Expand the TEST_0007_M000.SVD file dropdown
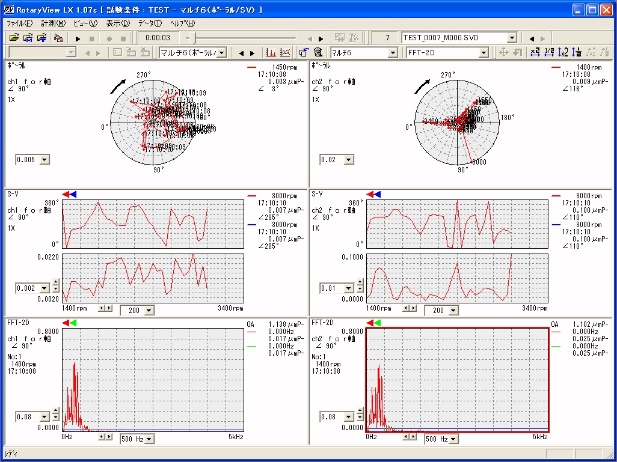Screen dimensions: 617x462 511,38
